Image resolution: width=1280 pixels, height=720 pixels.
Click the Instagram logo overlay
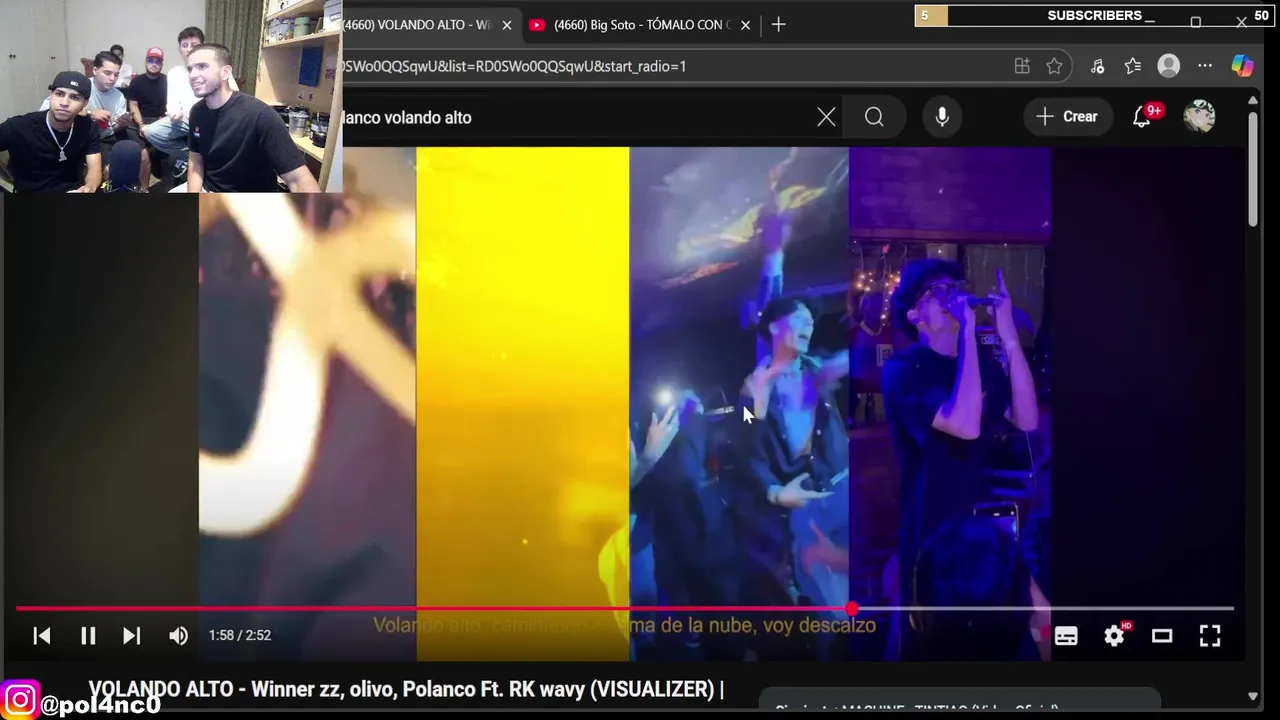coord(20,699)
